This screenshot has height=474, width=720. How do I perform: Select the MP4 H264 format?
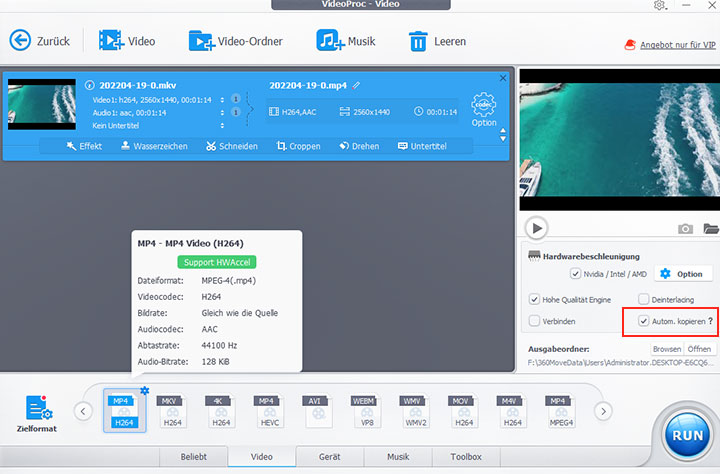124,411
